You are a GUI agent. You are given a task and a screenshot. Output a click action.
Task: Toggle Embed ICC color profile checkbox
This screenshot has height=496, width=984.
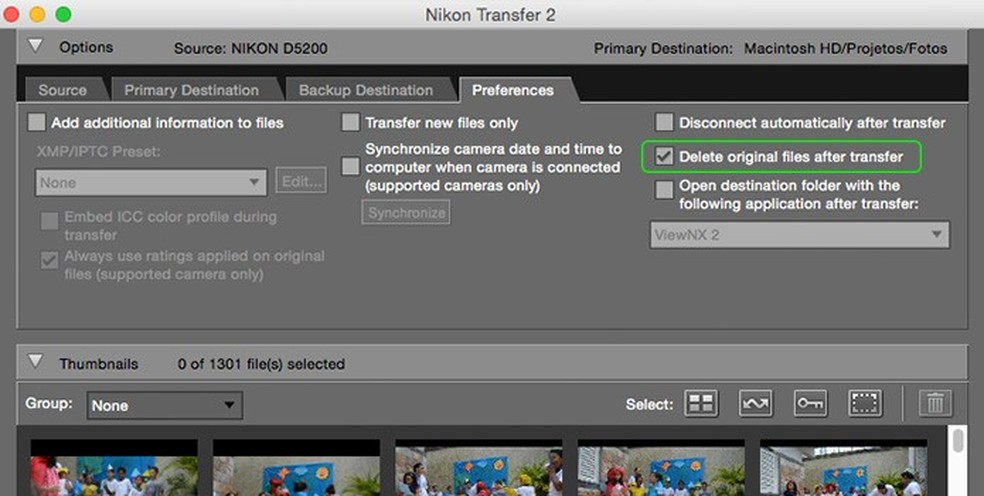click(x=50, y=221)
